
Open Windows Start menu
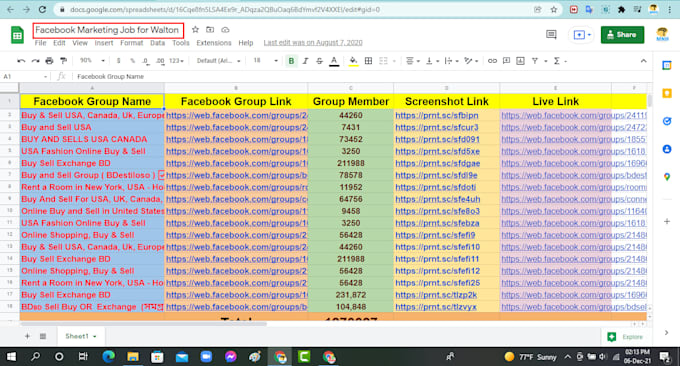coord(11,356)
